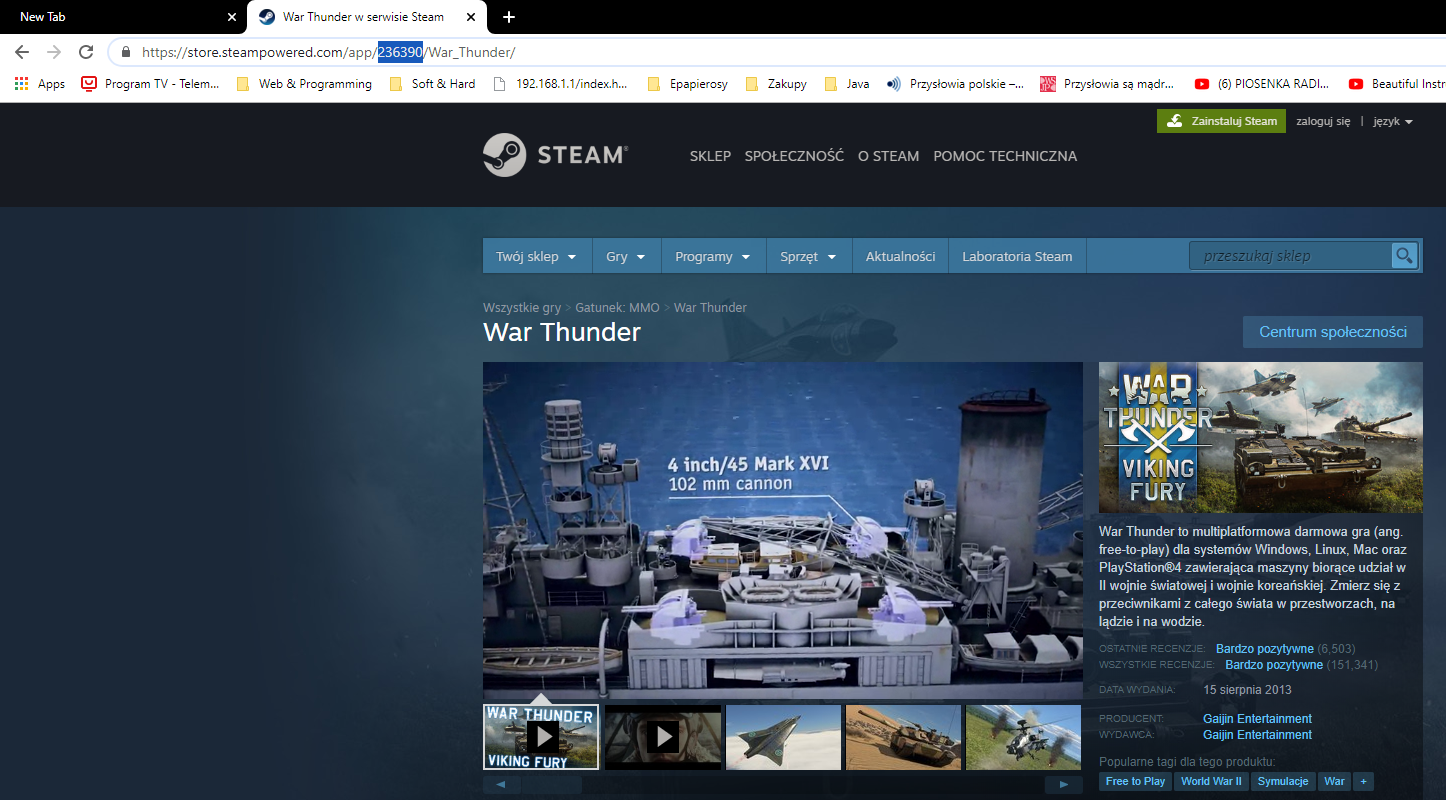Click the browser address bar URL
Image resolution: width=1446 pixels, height=800 pixels.
pos(328,52)
